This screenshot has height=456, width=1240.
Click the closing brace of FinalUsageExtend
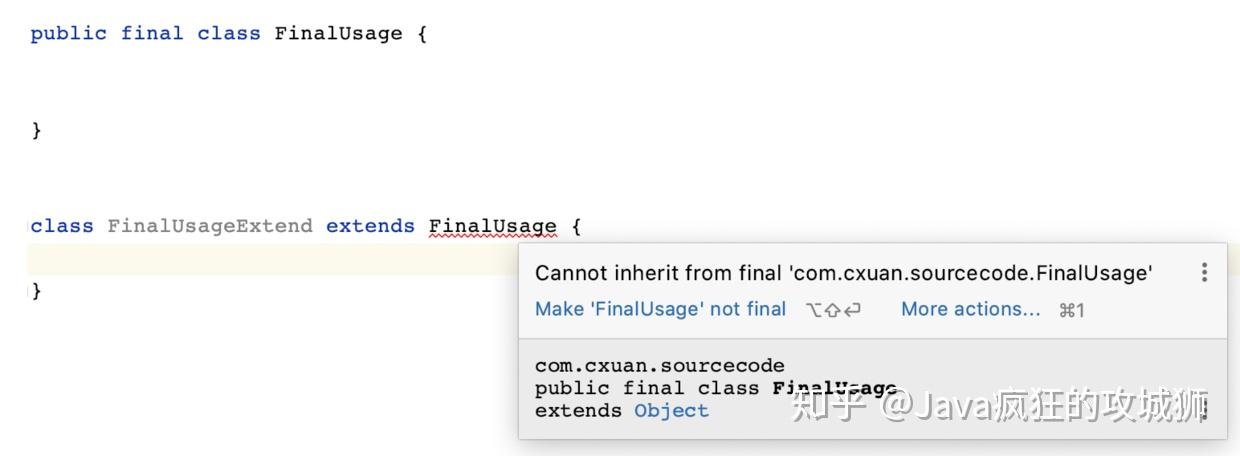tap(37, 291)
